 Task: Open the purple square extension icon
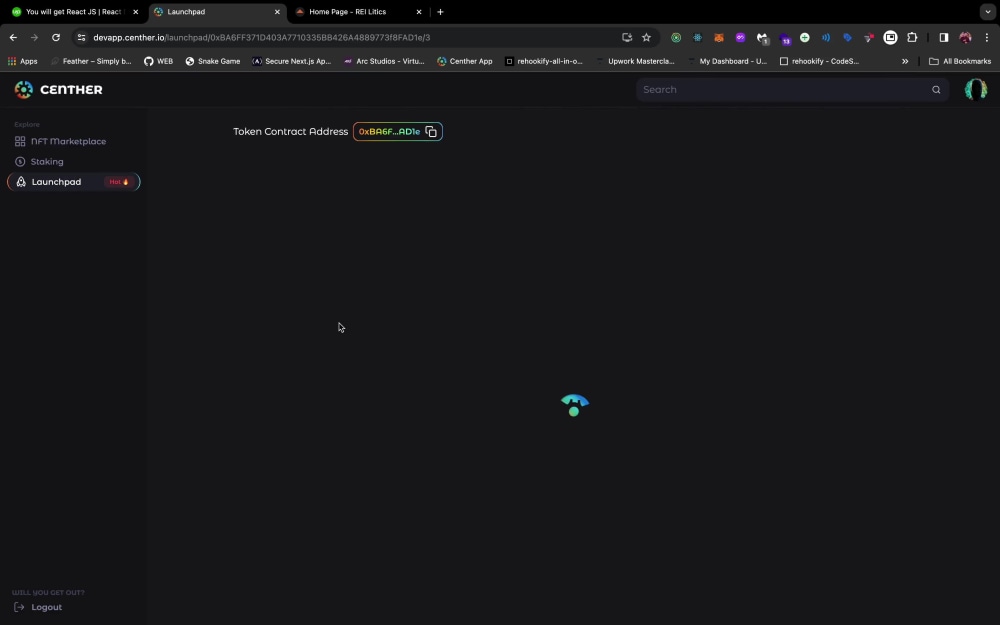(740, 38)
